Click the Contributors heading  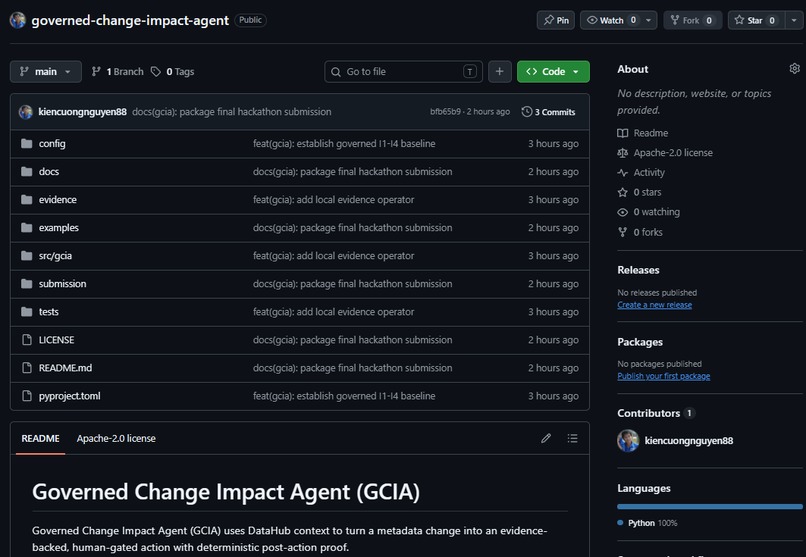pos(648,413)
